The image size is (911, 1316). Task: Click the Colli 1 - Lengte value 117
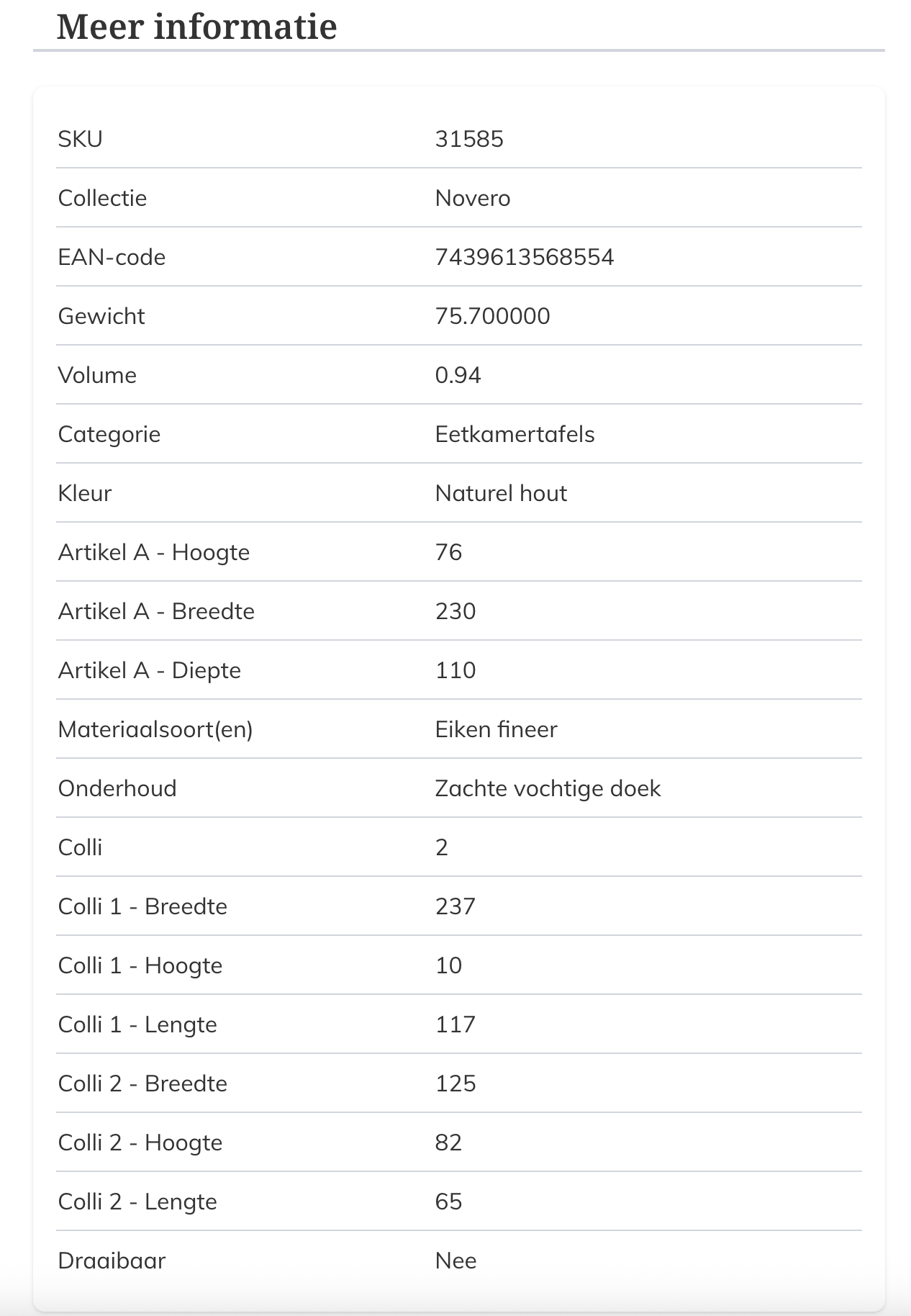[x=455, y=1024]
